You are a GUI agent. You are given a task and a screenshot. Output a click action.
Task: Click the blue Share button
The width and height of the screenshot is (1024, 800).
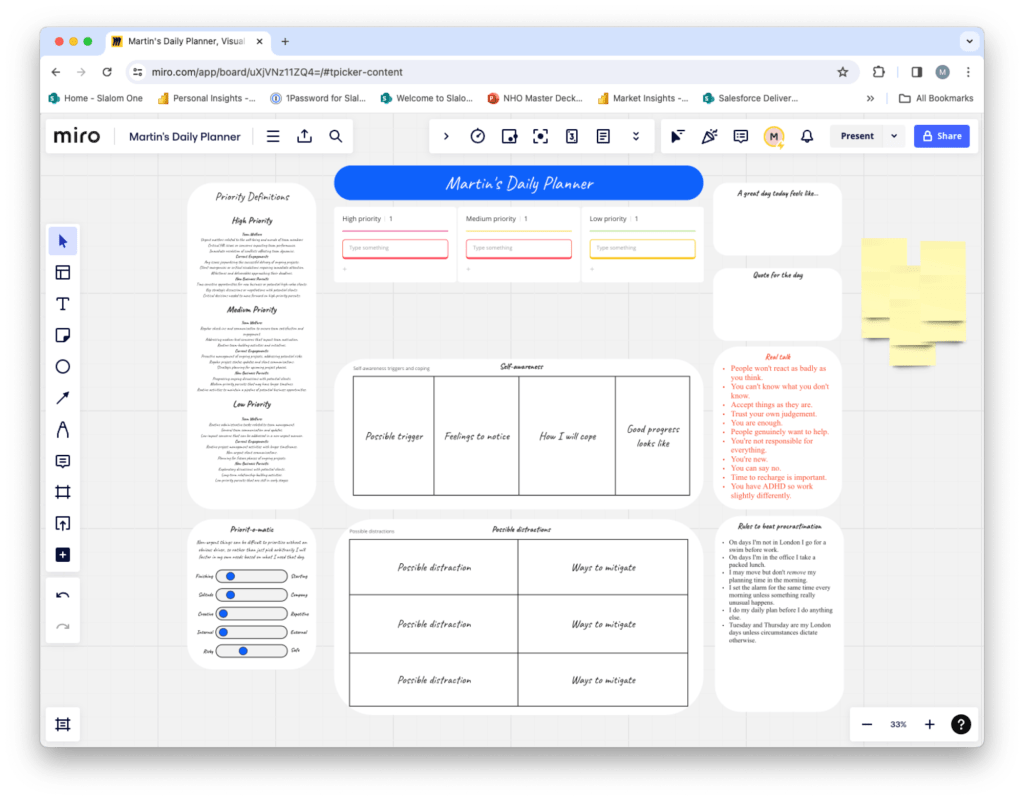941,136
